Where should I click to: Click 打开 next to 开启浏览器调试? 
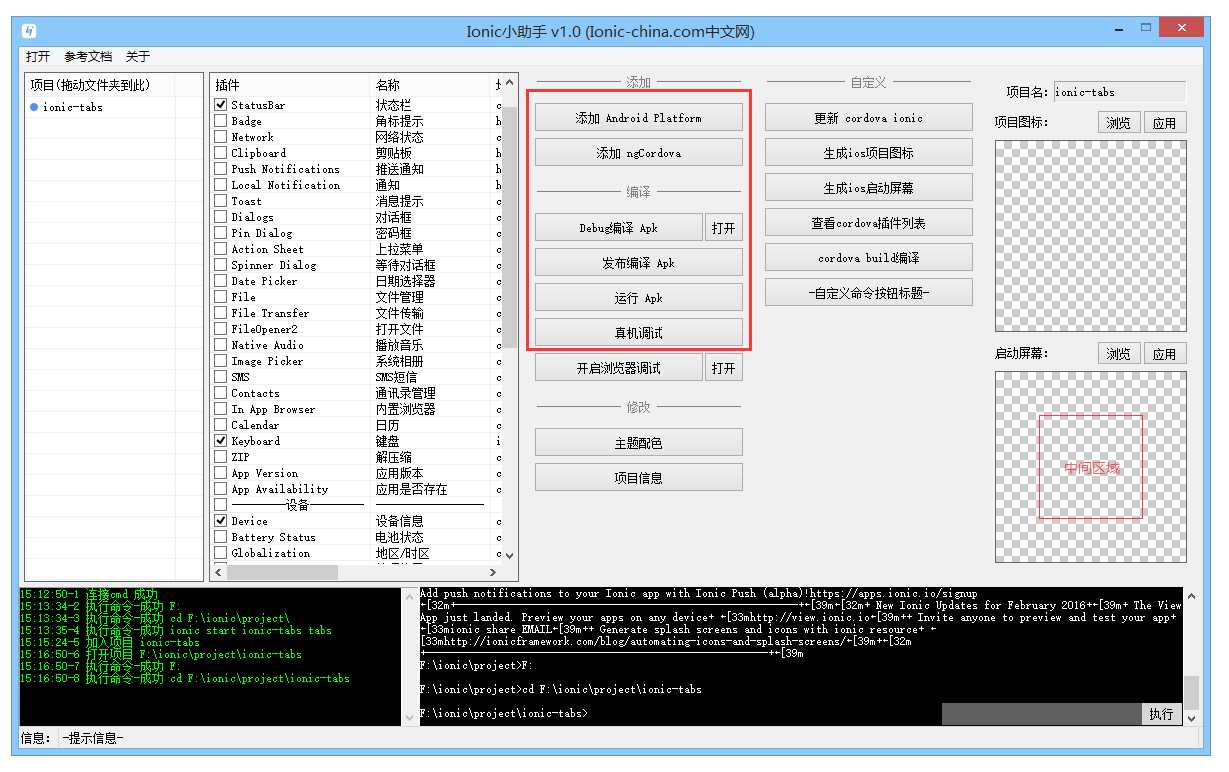point(724,368)
